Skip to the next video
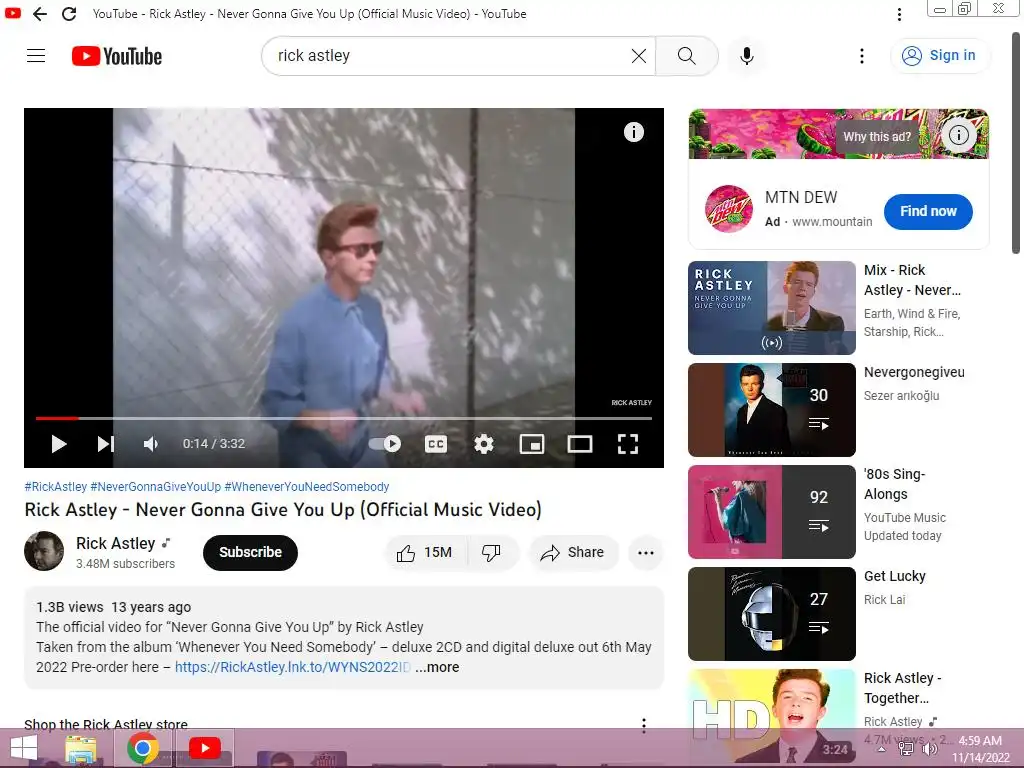 point(106,444)
